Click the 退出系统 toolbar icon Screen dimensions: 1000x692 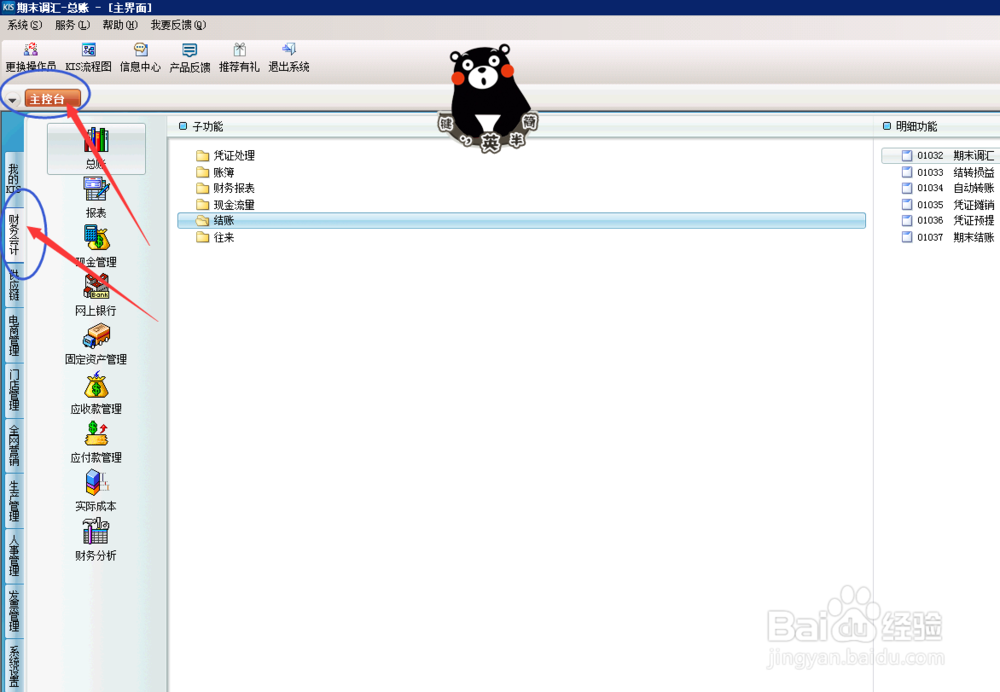click(x=289, y=49)
